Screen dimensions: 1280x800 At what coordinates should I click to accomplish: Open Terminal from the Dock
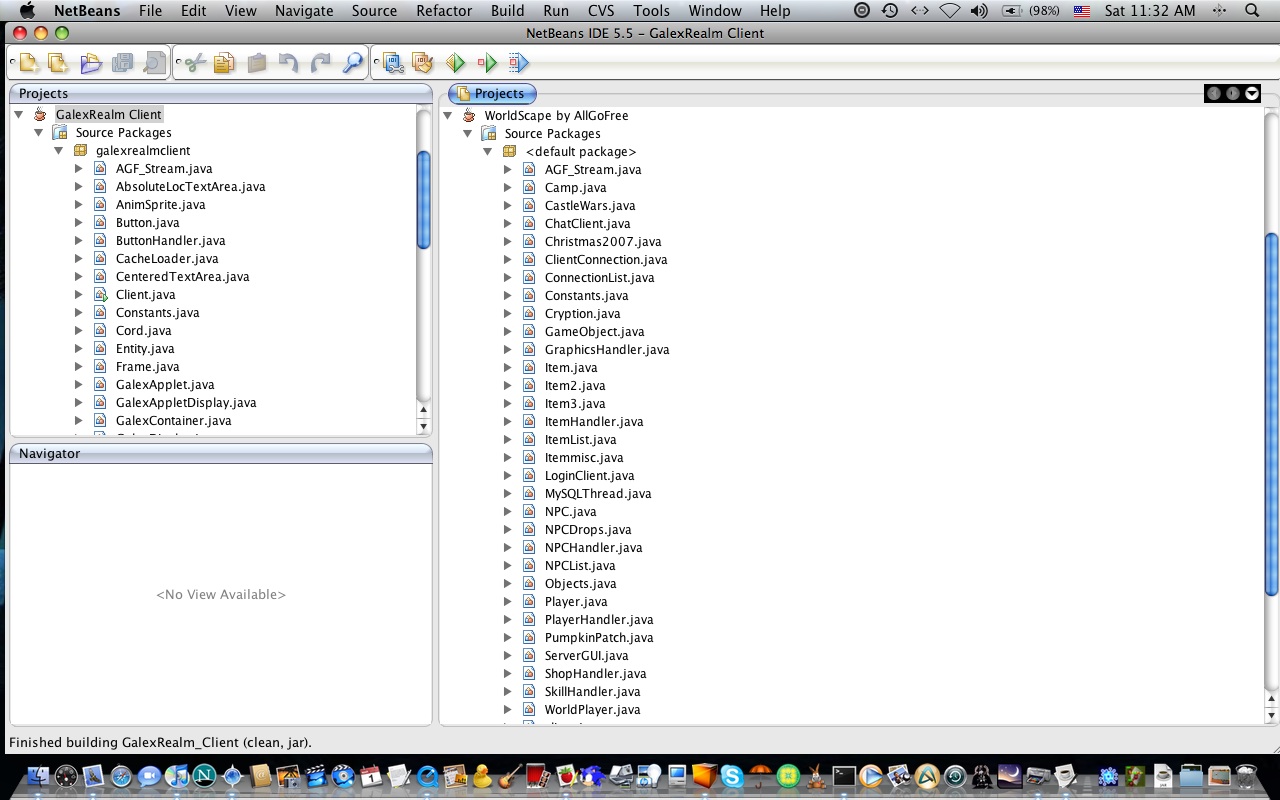coord(844,776)
